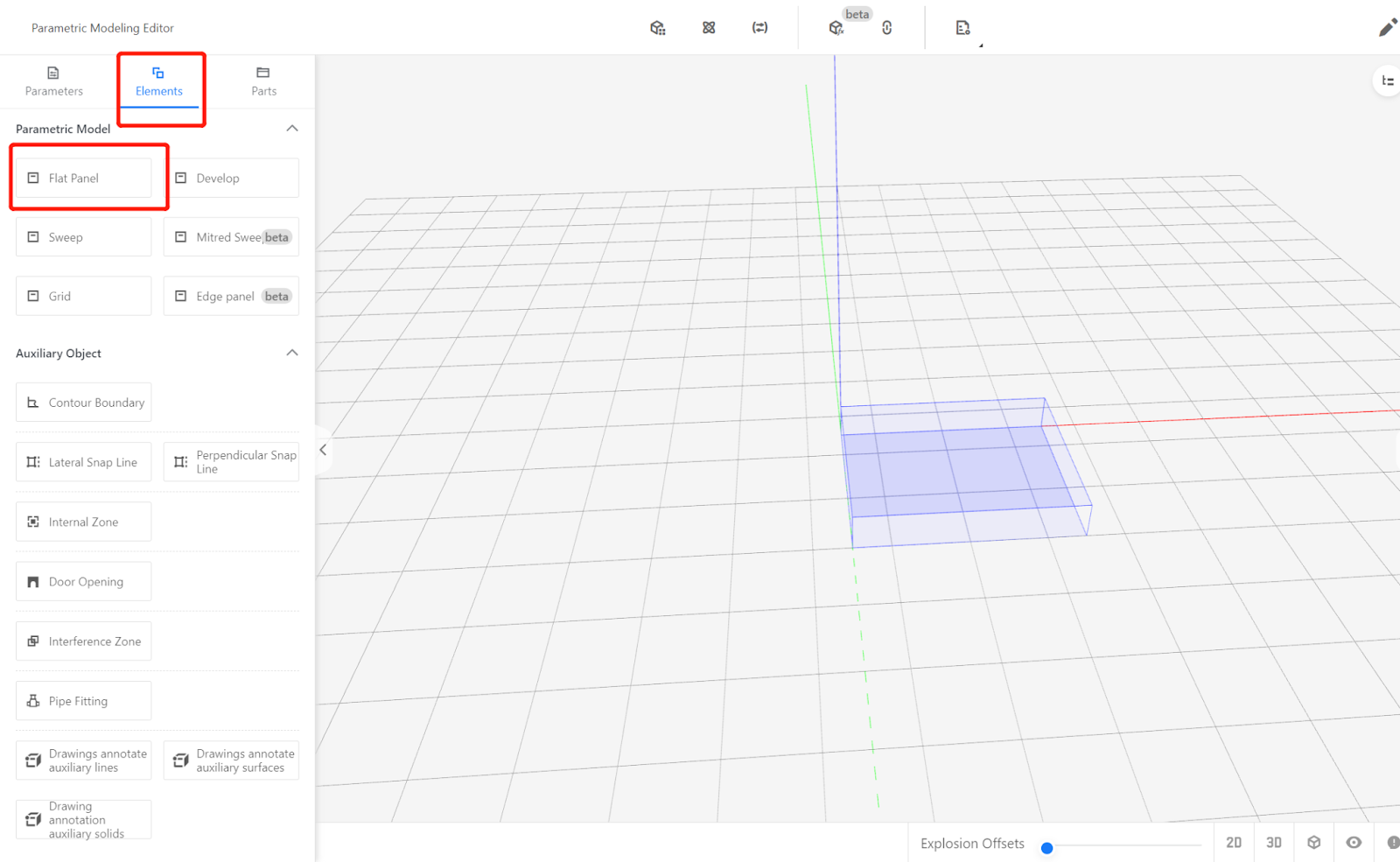Viewport: 1400px width, 862px height.
Task: Switch to the Parameters tab
Action: tap(54, 81)
